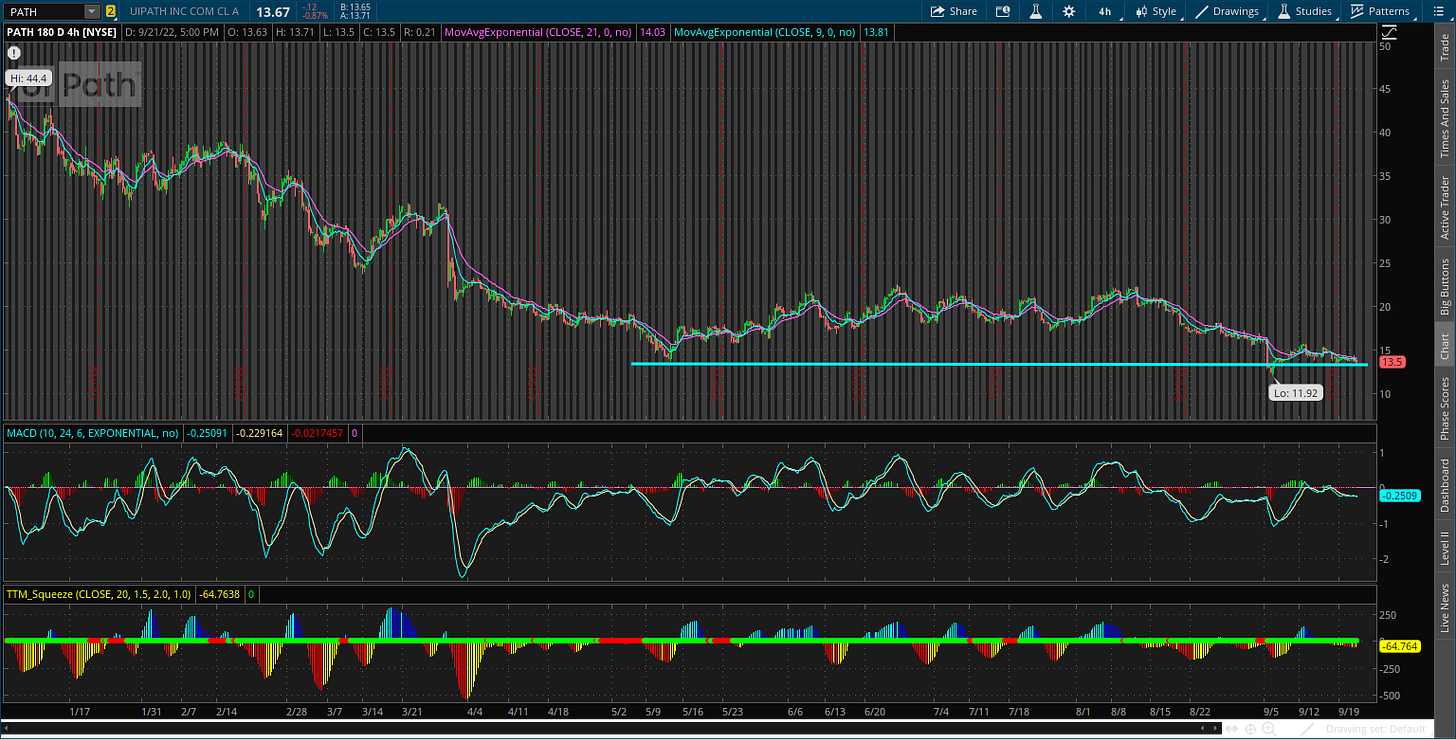This screenshot has width=1456, height=739.
Task: Expand the PATH symbol dropdown arrow
Action: tap(92, 11)
